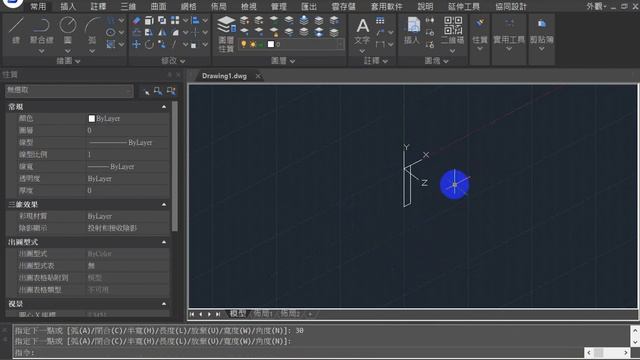Expand the Layers (圖層) panel

point(283,61)
